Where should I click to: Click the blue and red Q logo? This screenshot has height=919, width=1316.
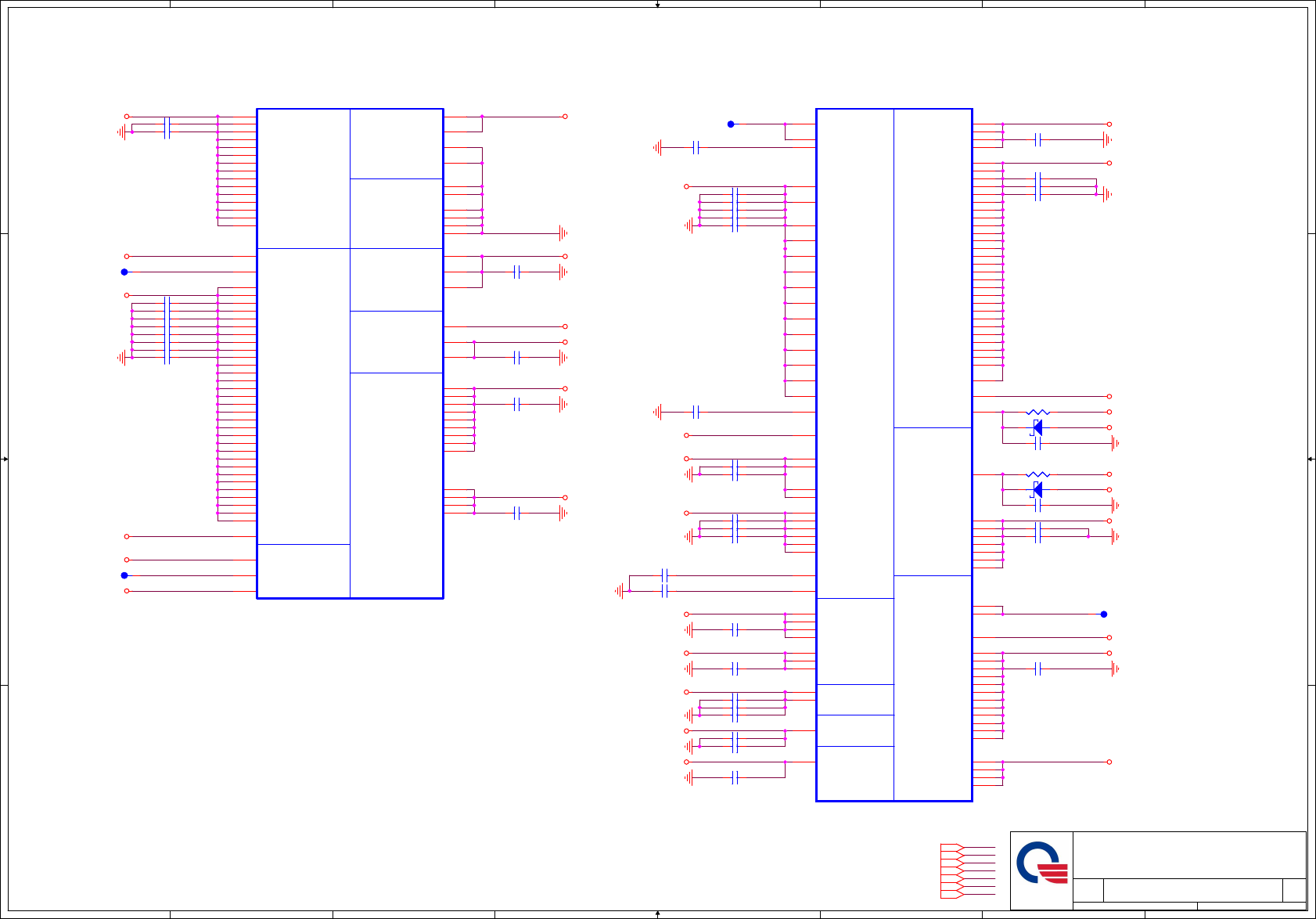click(1041, 863)
